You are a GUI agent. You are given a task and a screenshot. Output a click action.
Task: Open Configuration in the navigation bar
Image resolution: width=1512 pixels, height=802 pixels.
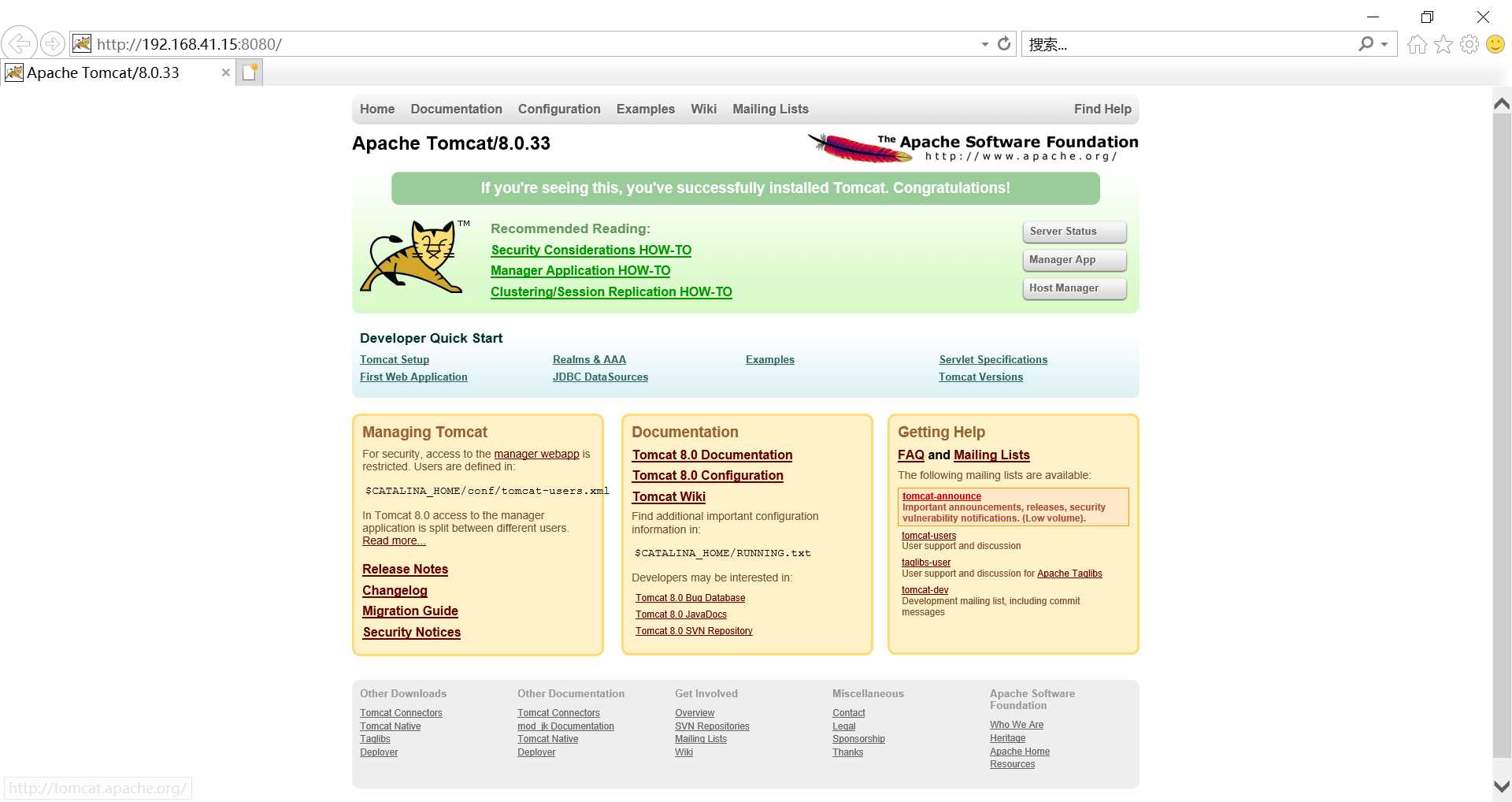click(x=559, y=109)
